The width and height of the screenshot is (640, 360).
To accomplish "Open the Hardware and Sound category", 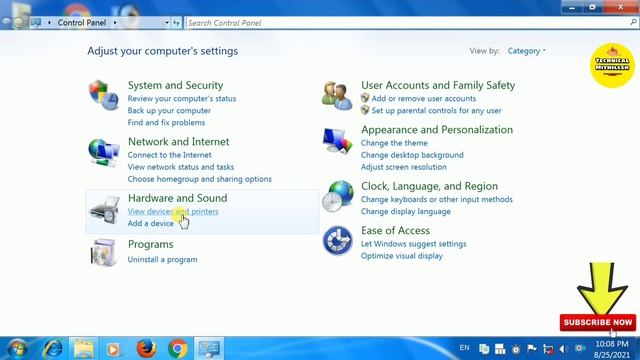I will coord(178,198).
